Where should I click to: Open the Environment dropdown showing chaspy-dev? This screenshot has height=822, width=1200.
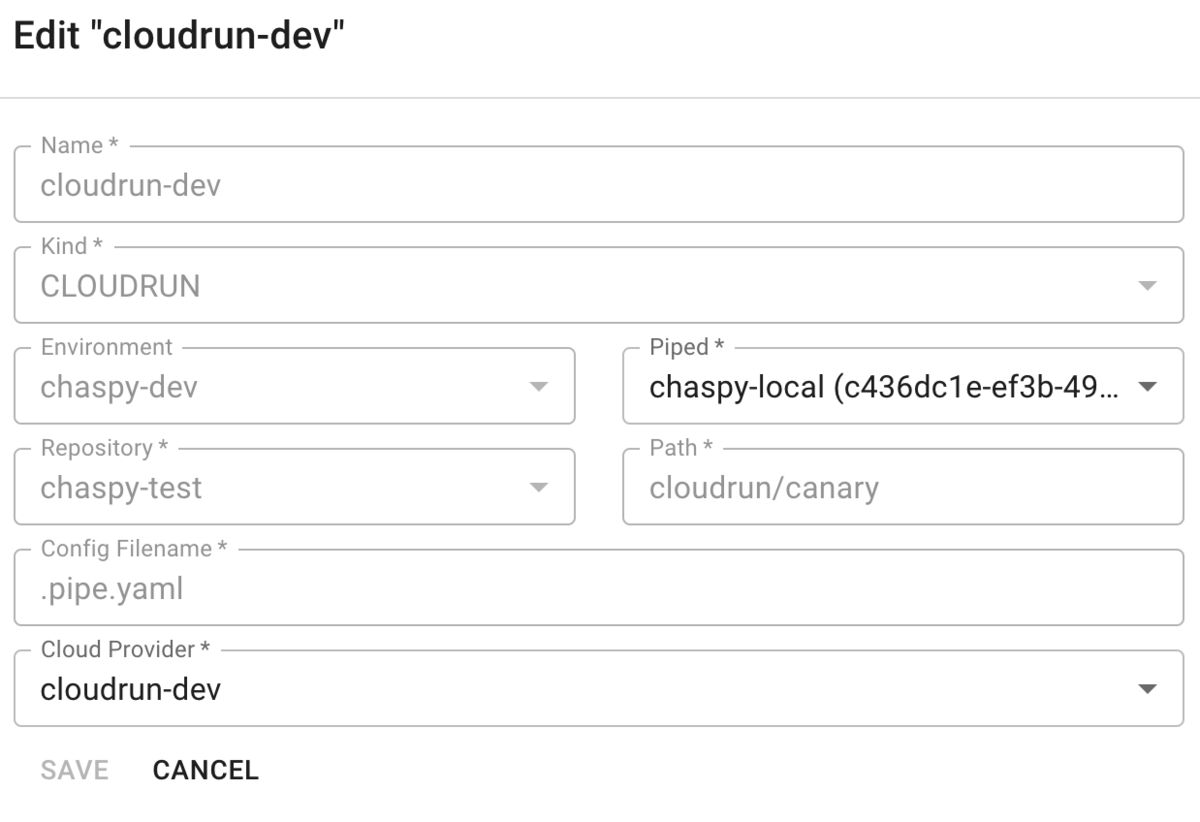tap(294, 386)
